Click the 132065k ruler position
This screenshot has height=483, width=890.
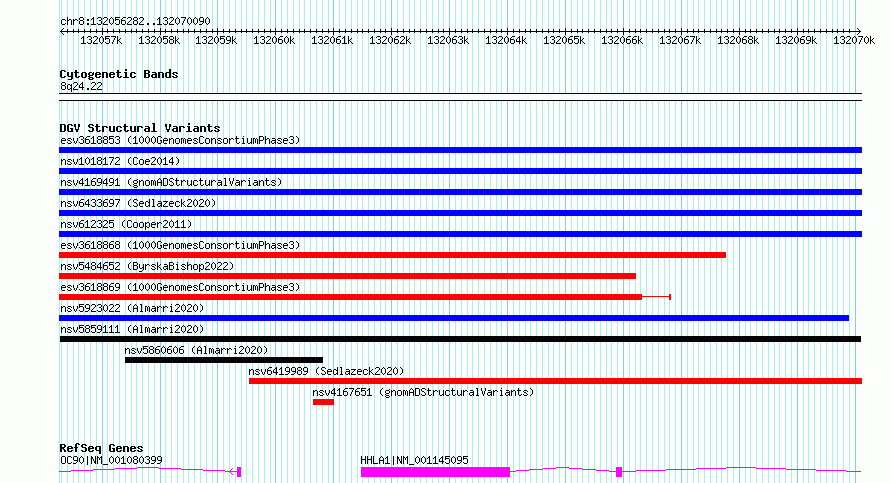click(564, 40)
